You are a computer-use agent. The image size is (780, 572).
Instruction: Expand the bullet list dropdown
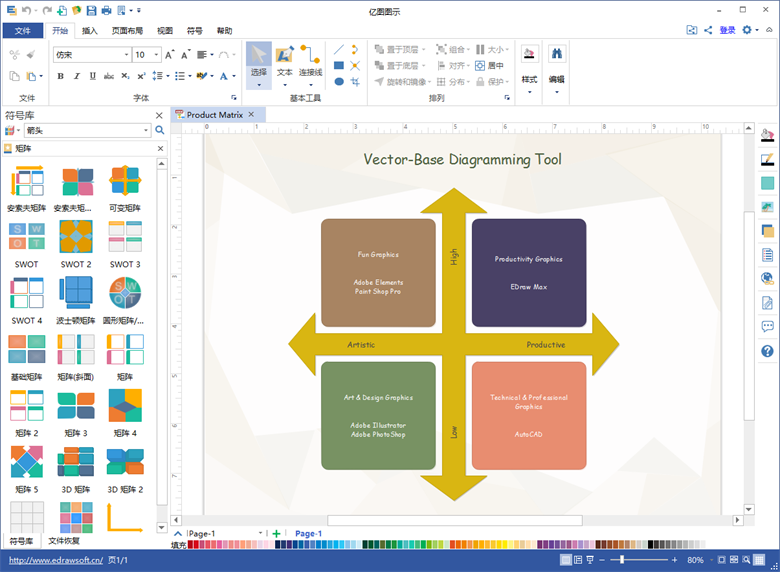190,76
